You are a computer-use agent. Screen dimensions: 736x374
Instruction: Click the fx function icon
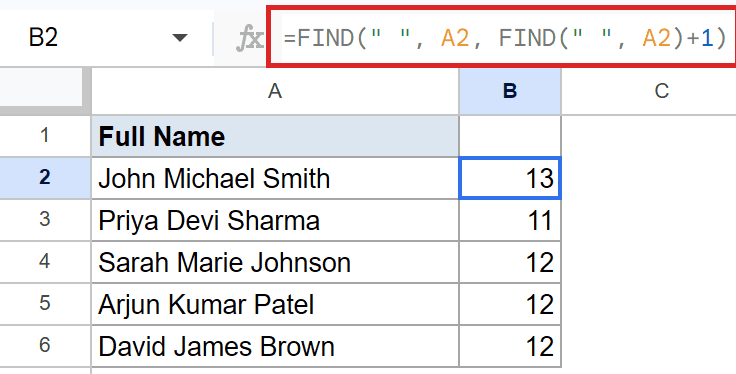(249, 38)
